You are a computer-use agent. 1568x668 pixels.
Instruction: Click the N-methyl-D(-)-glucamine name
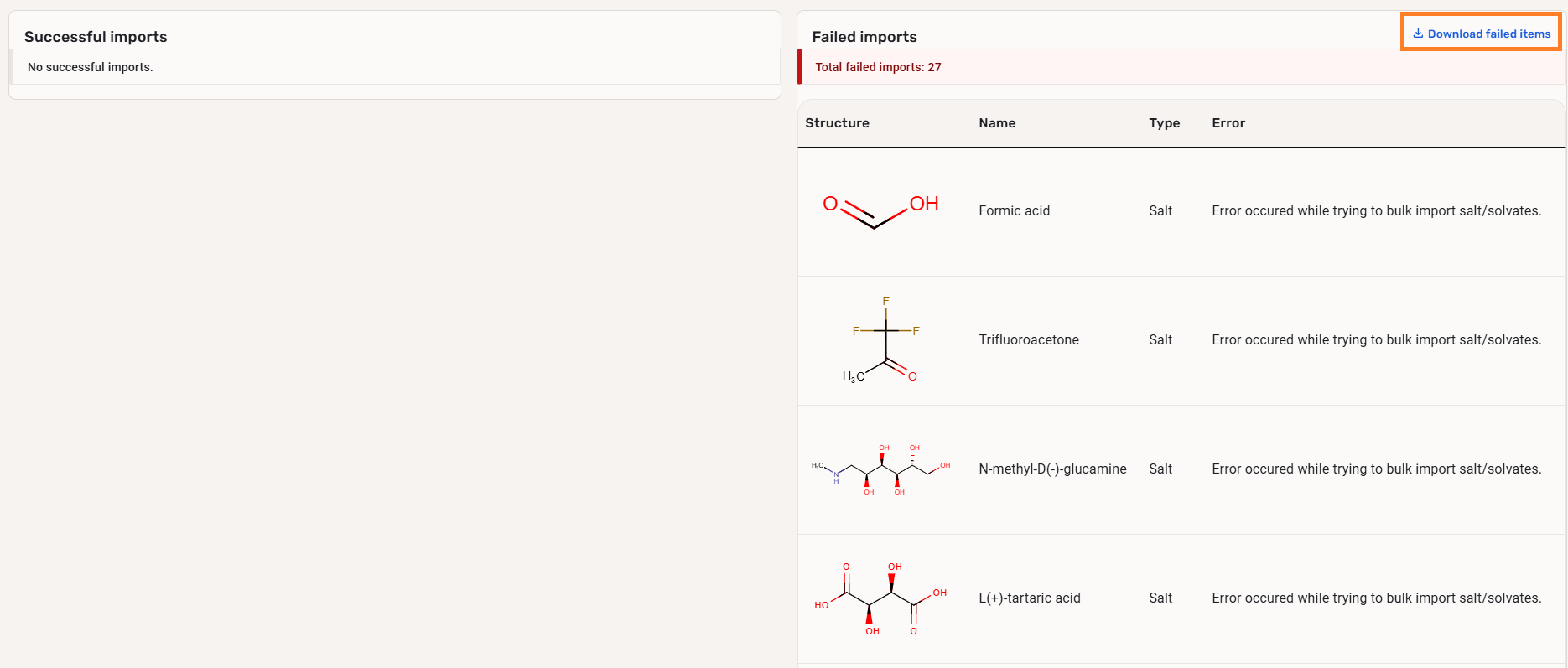point(1052,469)
